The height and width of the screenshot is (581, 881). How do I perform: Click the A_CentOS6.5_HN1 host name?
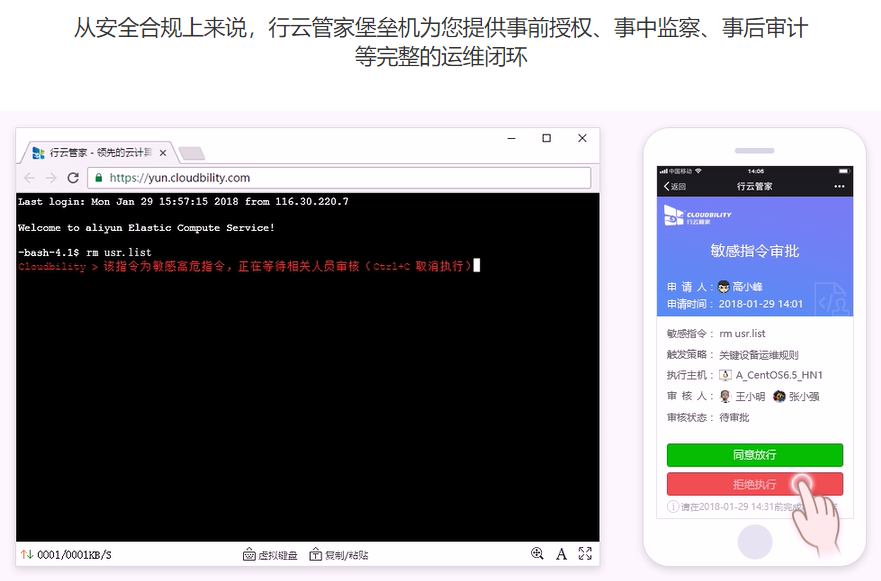tap(779, 375)
